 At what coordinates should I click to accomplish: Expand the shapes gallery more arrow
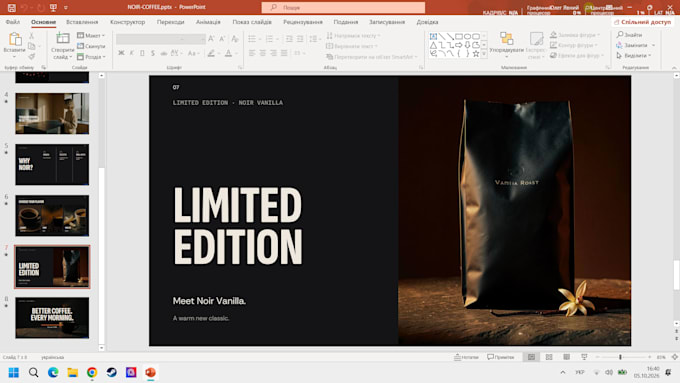pyautogui.click(x=484, y=54)
